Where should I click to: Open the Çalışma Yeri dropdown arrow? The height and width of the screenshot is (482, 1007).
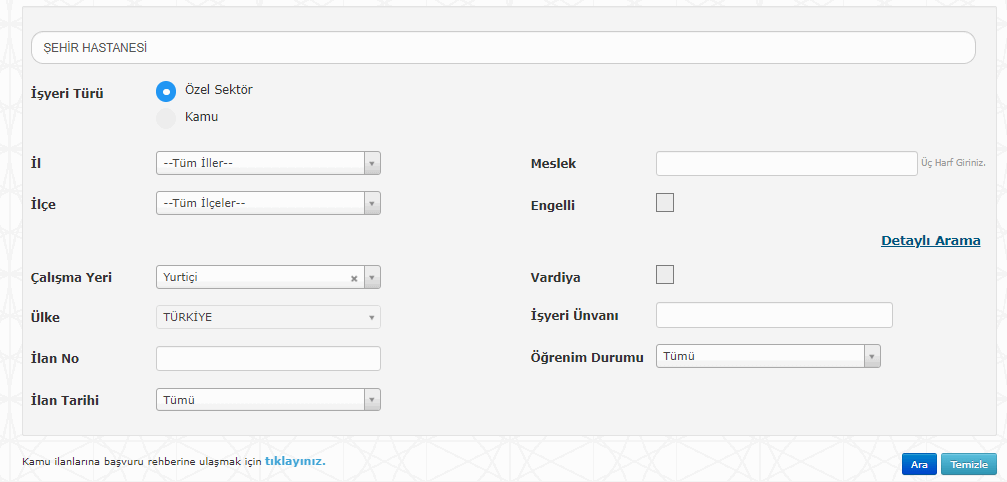coord(372,277)
